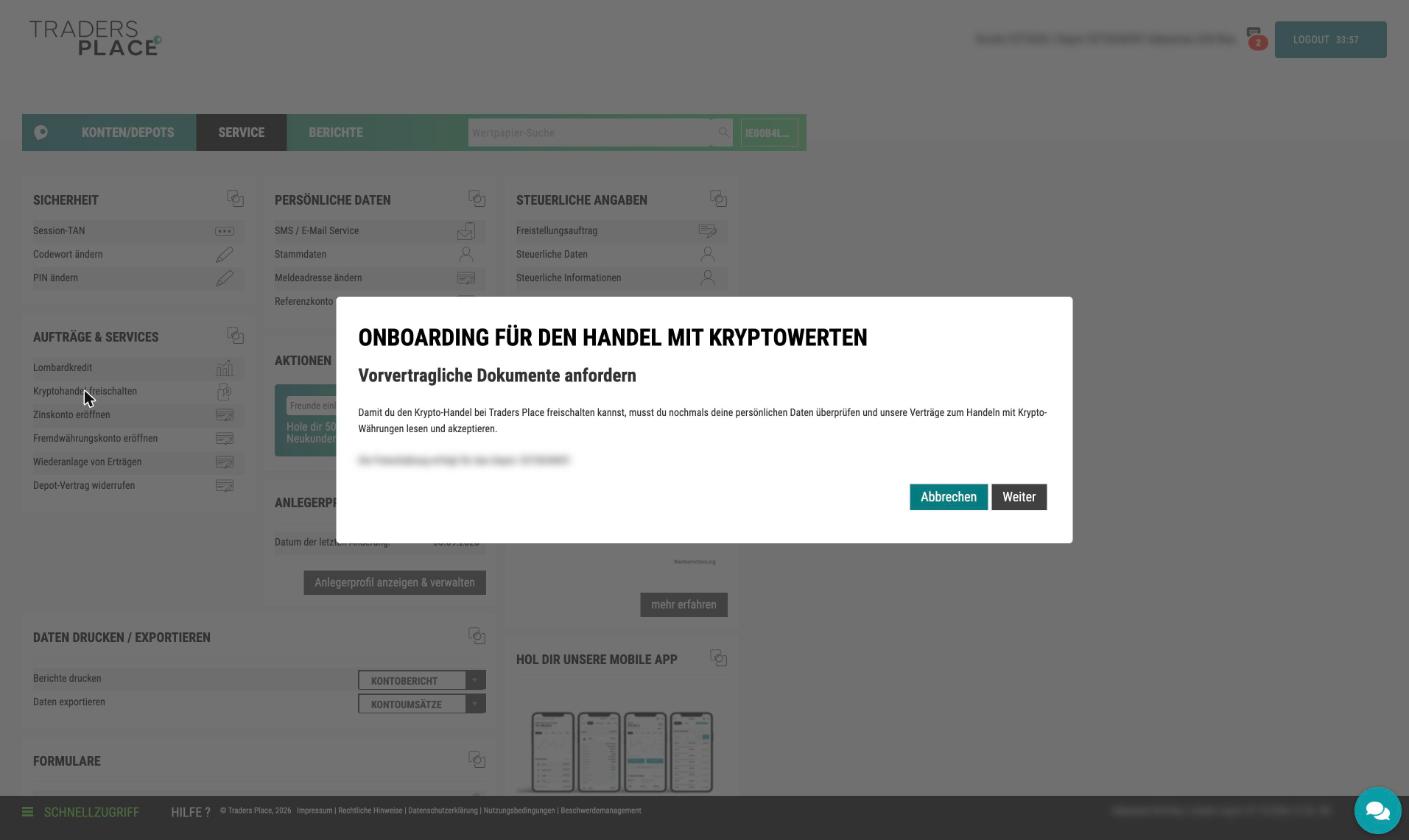
Task: Click the Persönliche Daten panel header icon
Action: pyautogui.click(x=476, y=199)
